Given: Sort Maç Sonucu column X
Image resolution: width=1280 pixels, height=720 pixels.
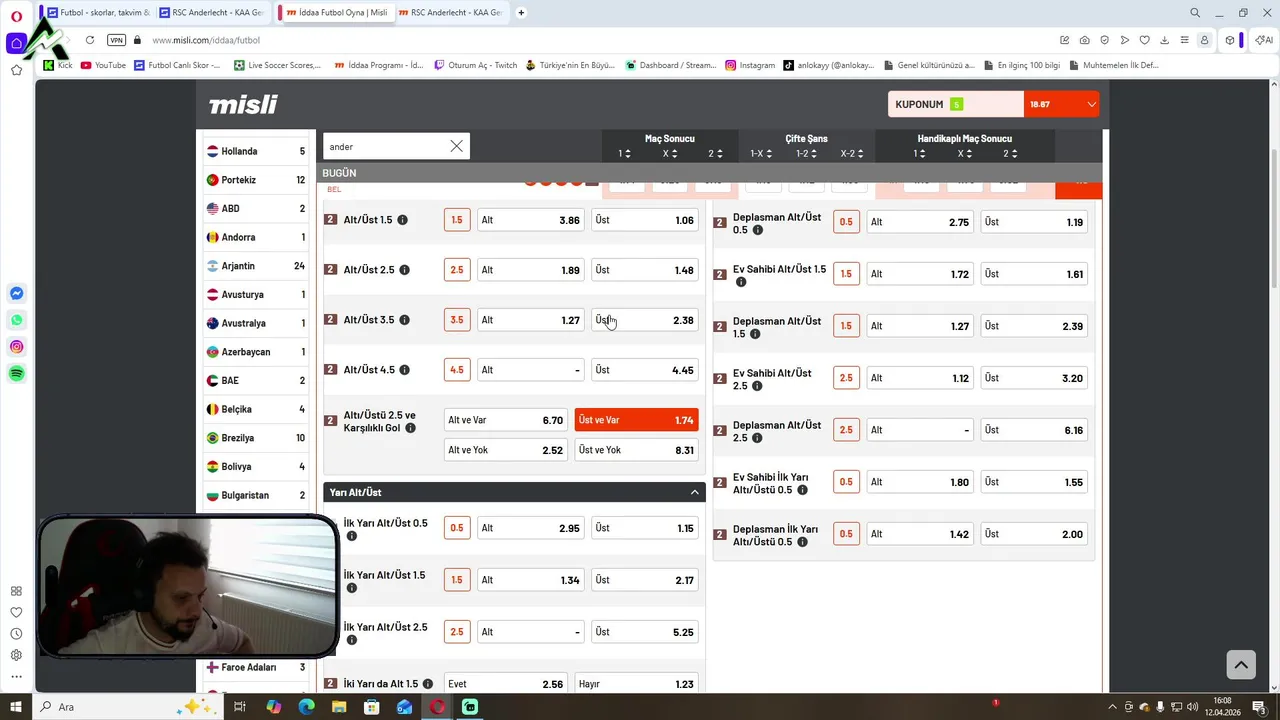Looking at the screenshot, I should click(670, 154).
